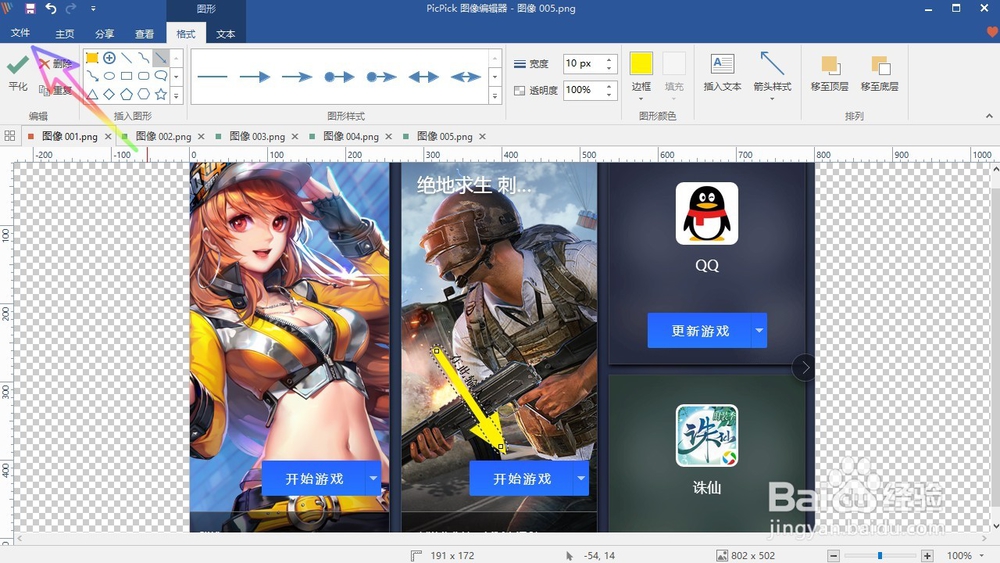Click the 插入文本 insert text icon
Viewport: 1000px width, 563px height.
pyautogui.click(x=723, y=64)
